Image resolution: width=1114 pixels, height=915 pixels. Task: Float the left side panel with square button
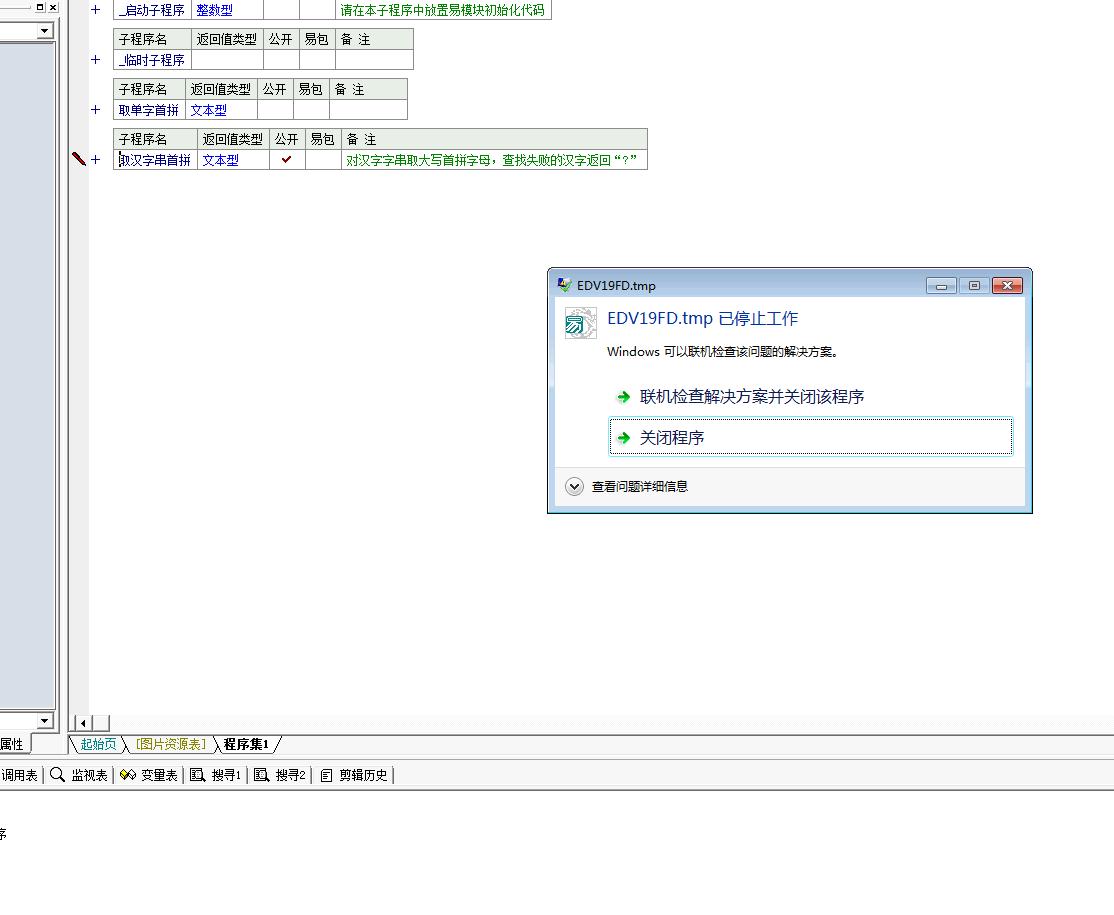click(x=40, y=7)
